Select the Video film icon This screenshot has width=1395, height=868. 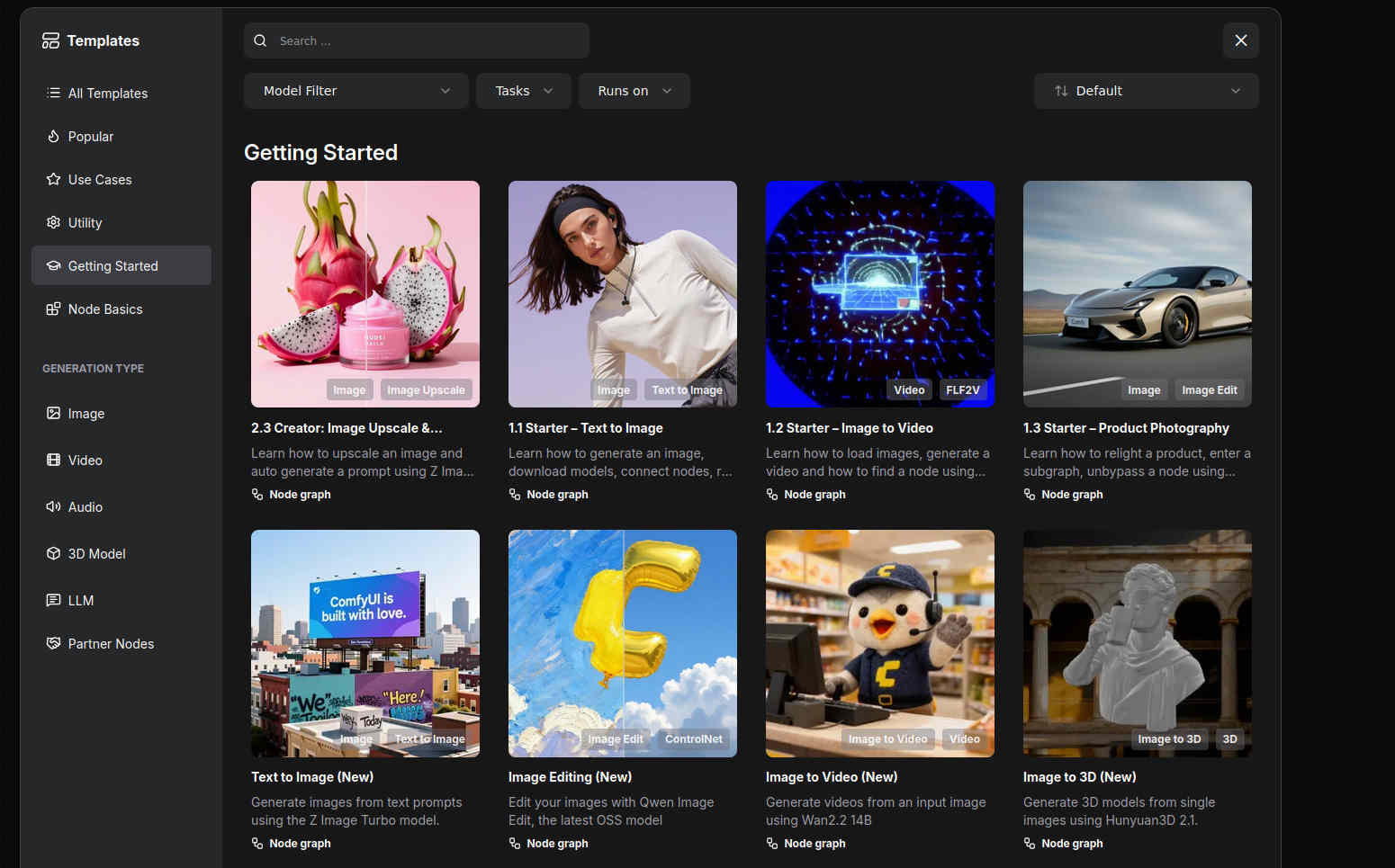[53, 461]
